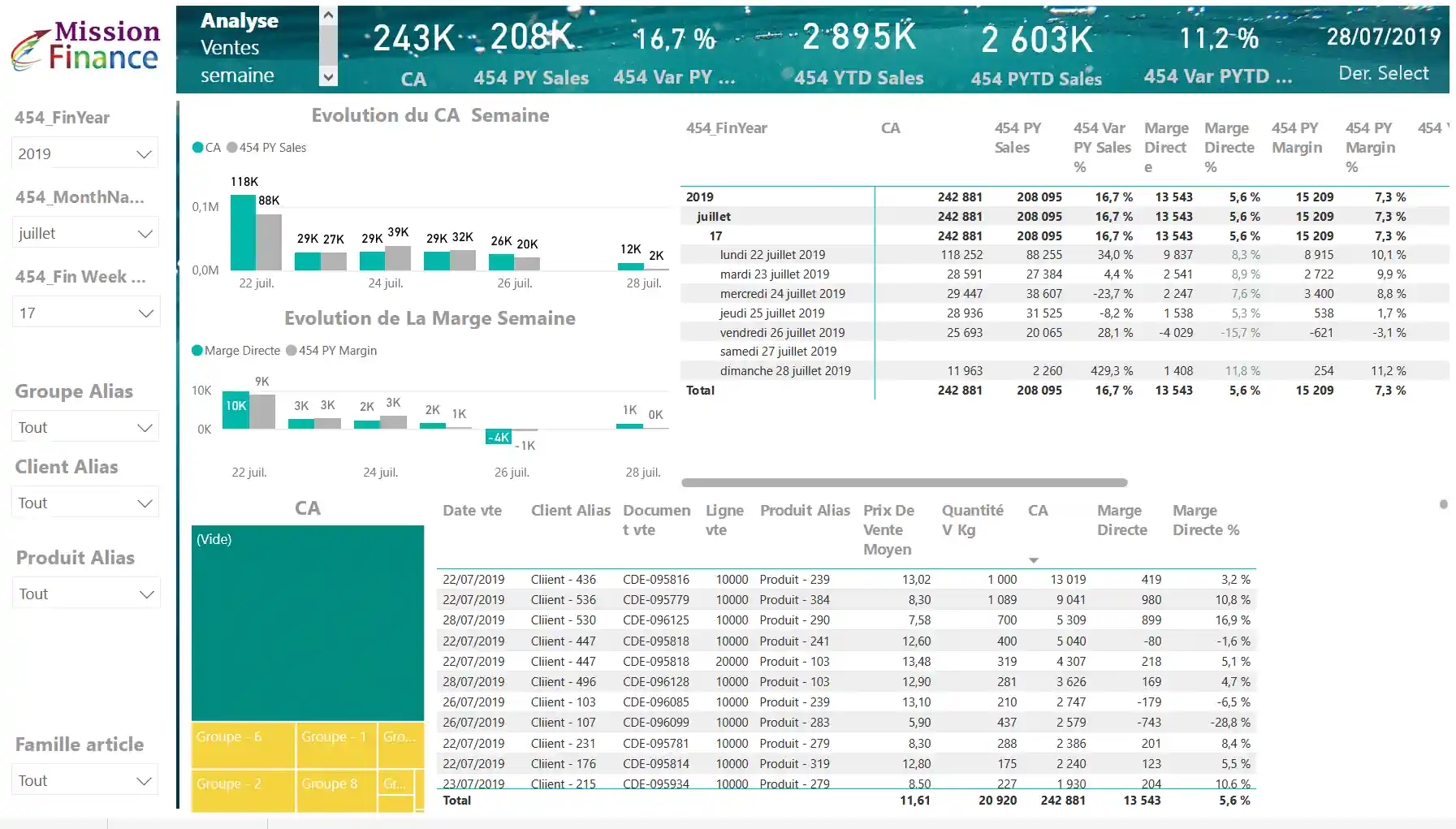Click cell CDE-095816 in details table

point(655,580)
